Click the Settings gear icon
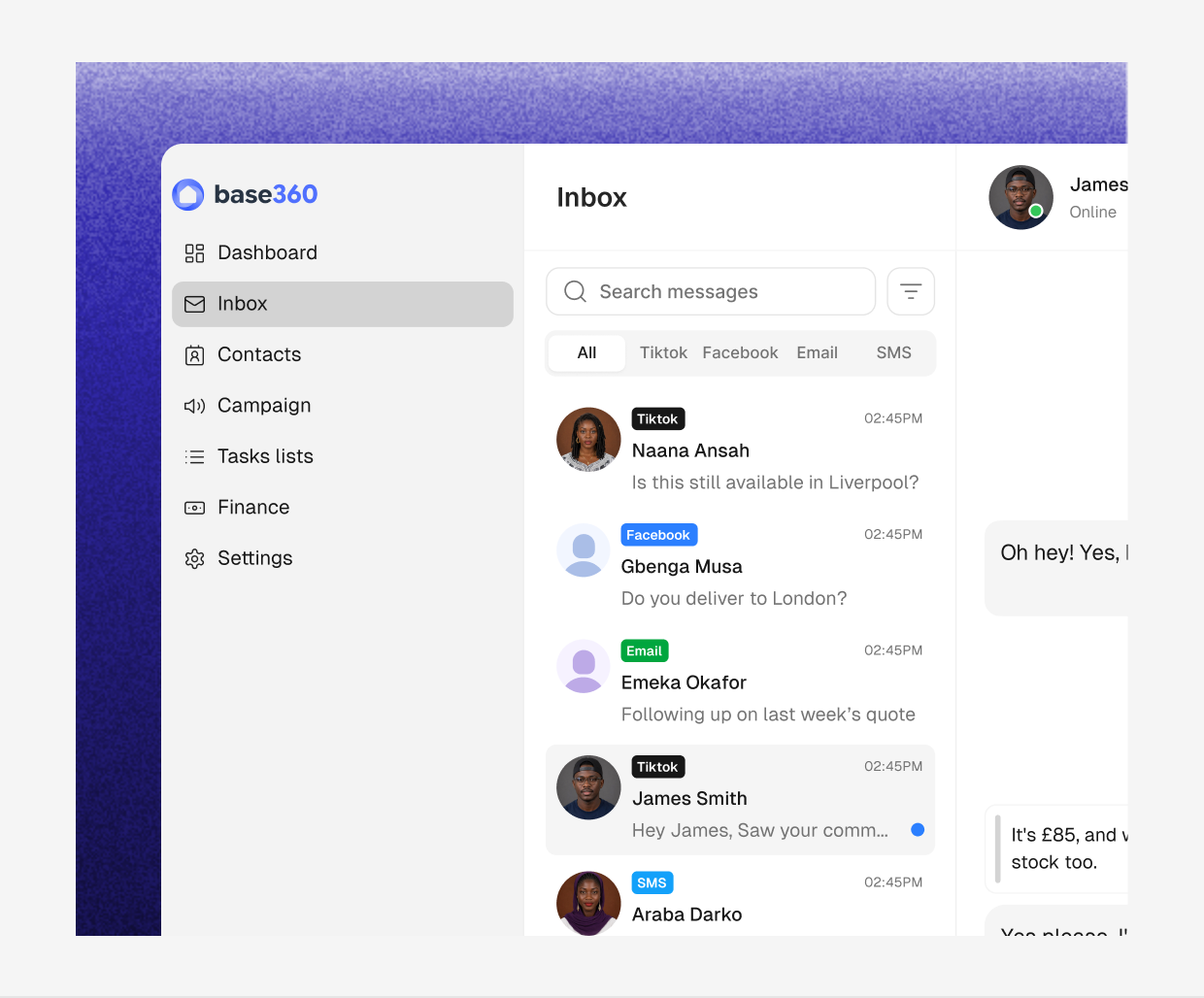The height and width of the screenshot is (998, 1204). [x=194, y=558]
